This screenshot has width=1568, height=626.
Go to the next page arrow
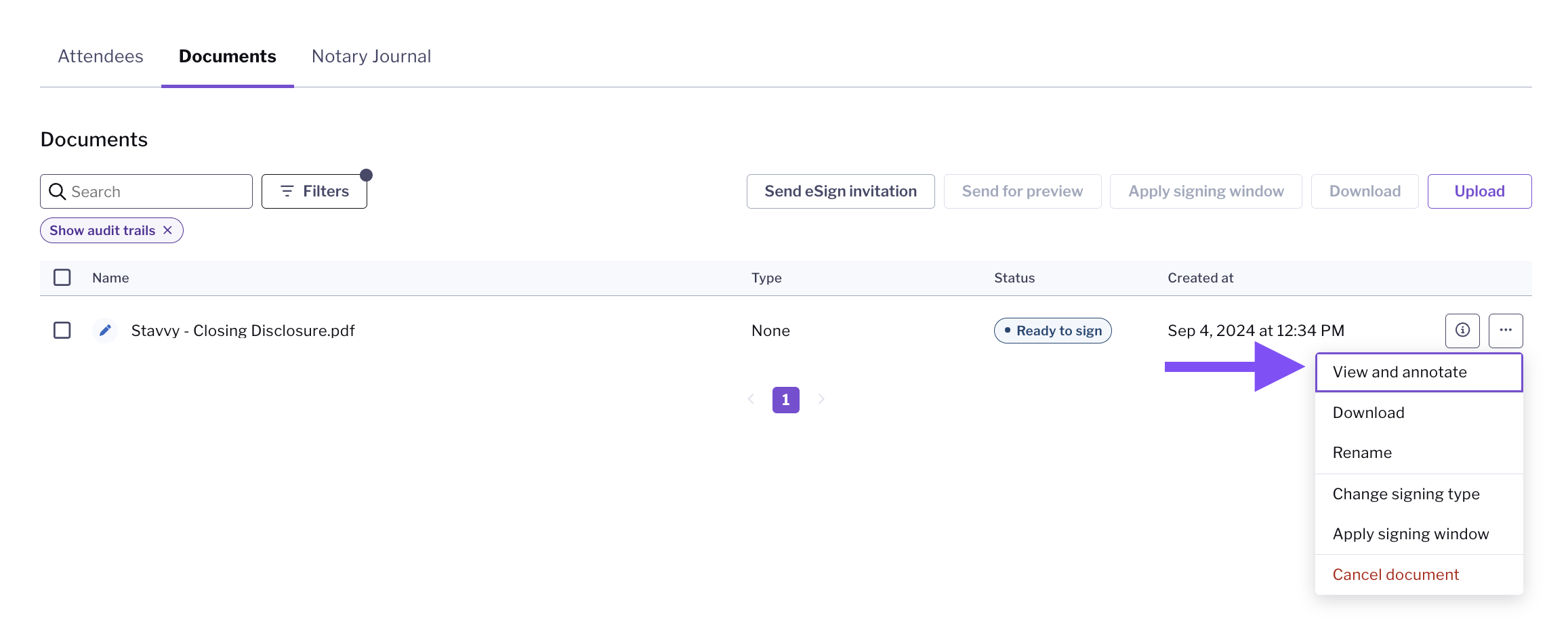(821, 399)
